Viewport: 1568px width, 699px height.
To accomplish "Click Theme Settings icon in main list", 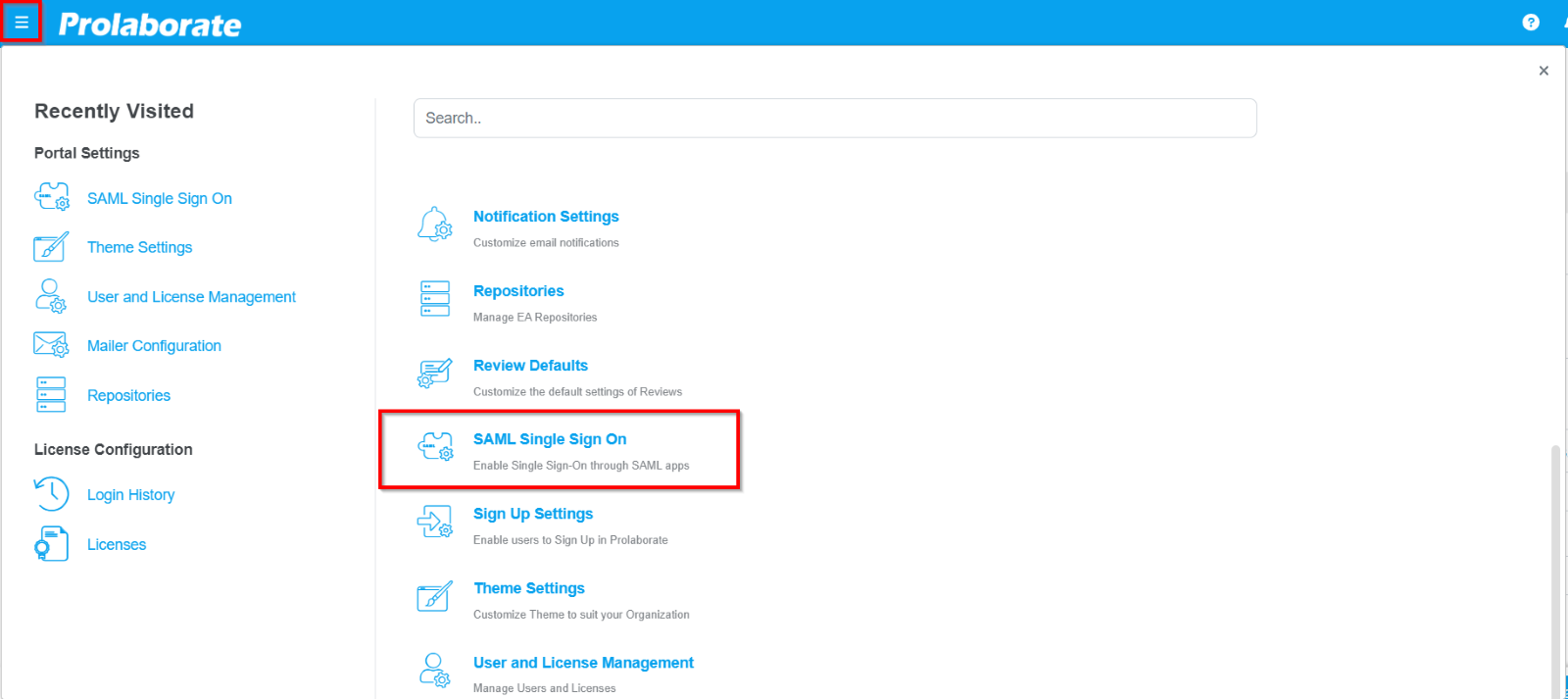I will point(435,596).
